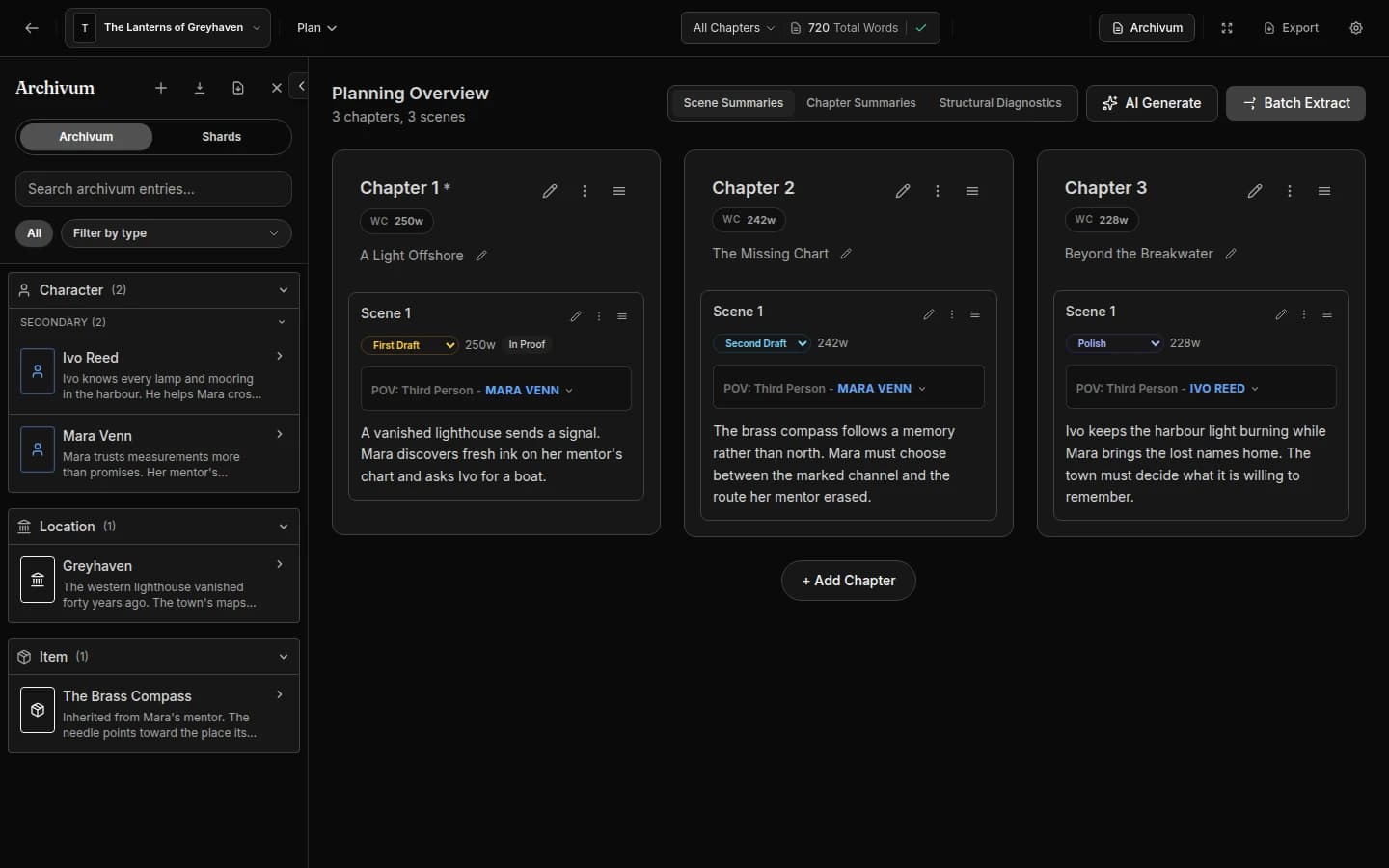Viewport: 1389px width, 868px height.
Task: Click Chapter 3 drag handle lines icon
Action: [x=1324, y=191]
